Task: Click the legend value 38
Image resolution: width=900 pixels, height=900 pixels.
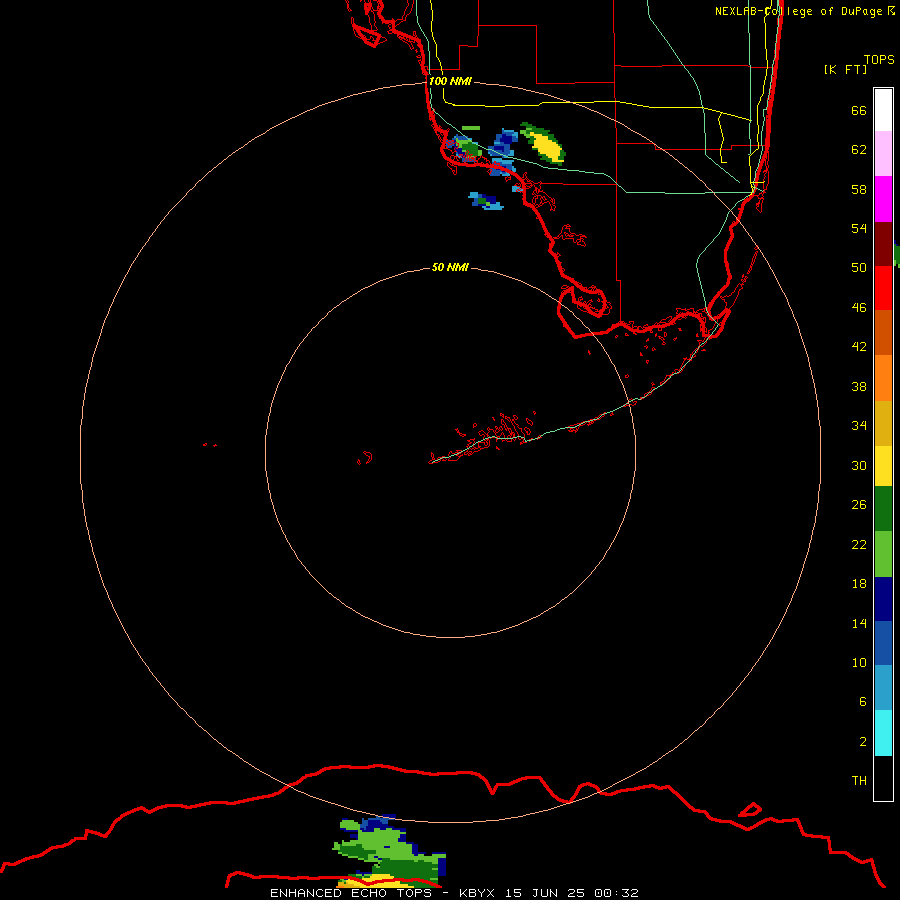Action: point(859,386)
